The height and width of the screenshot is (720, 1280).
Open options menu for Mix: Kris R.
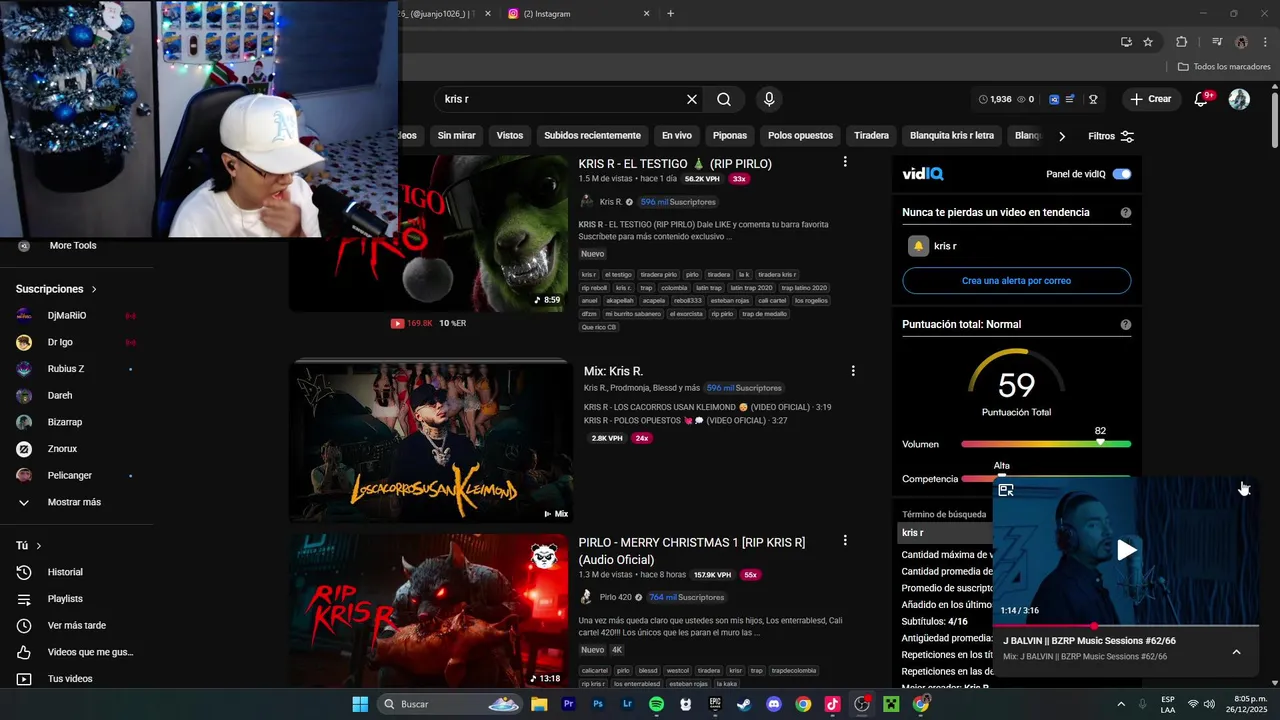[x=853, y=371]
